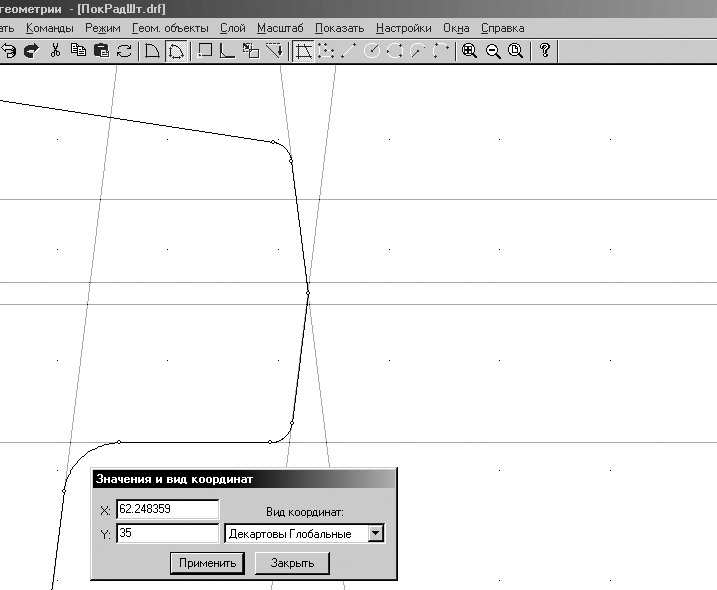
Task: Click the dotted points polyline icon
Action: coord(326,51)
